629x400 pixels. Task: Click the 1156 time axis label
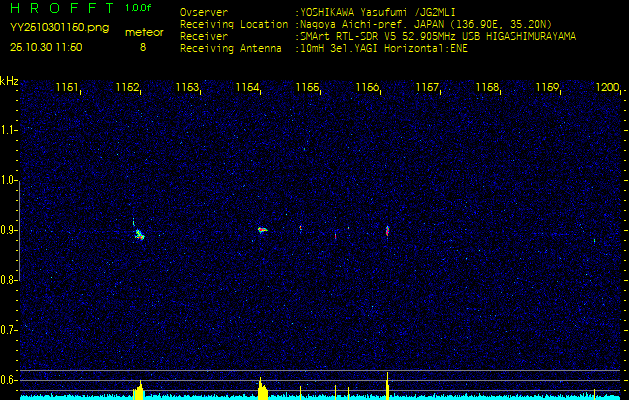click(368, 88)
